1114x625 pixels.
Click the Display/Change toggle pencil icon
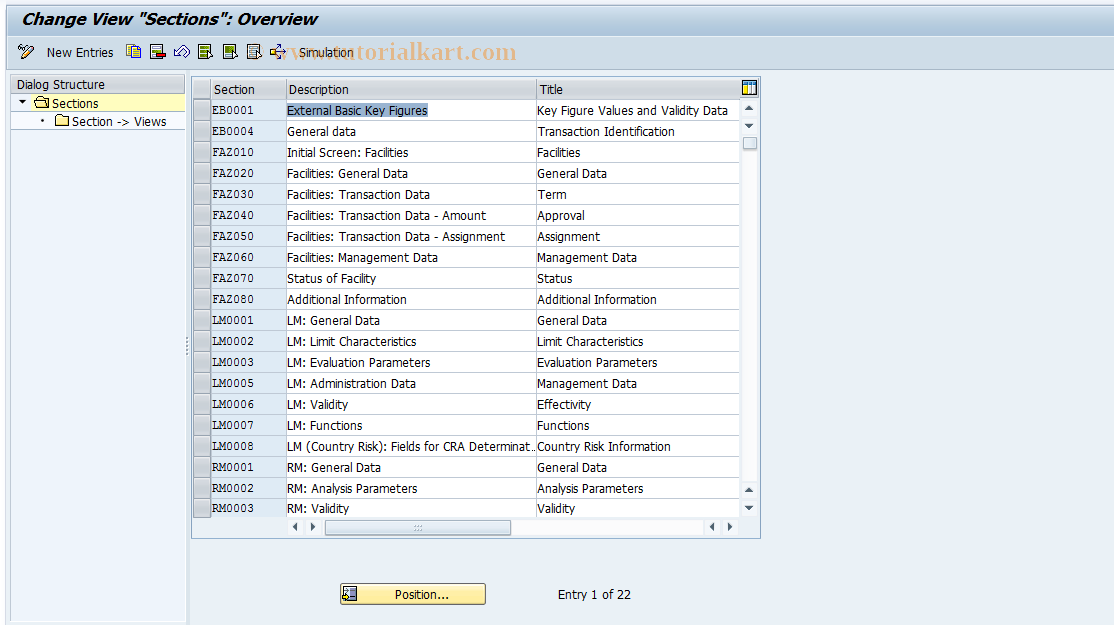pyautogui.click(x=26, y=52)
